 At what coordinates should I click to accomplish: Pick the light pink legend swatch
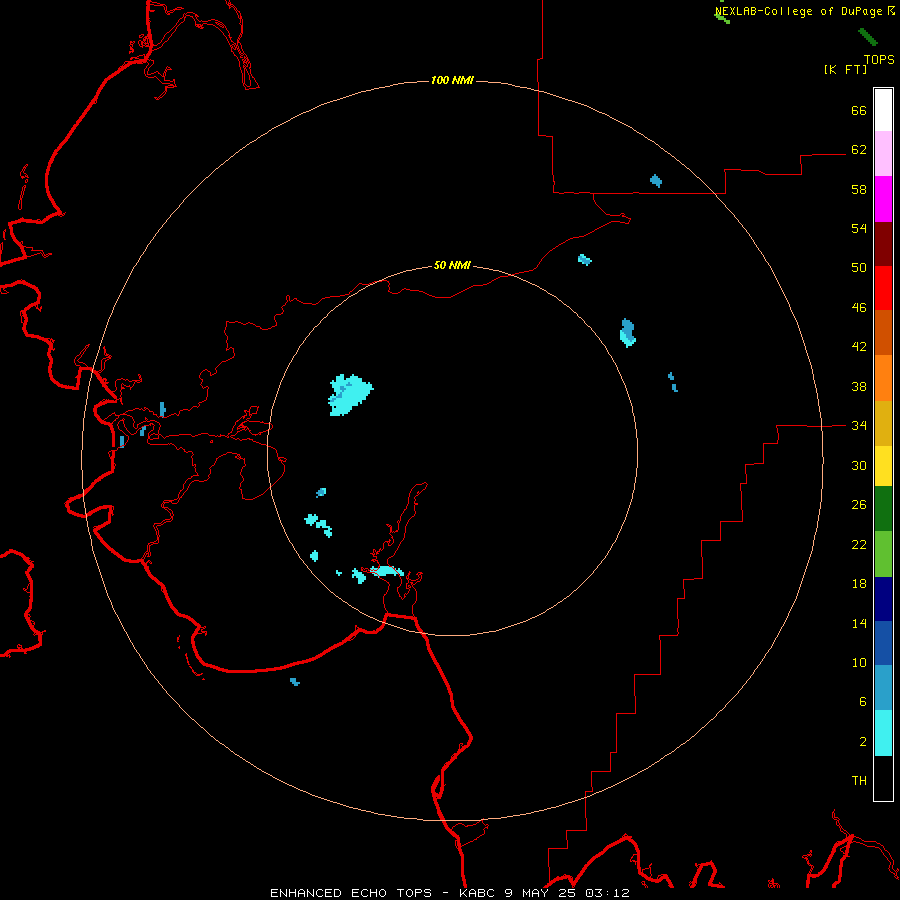883,154
